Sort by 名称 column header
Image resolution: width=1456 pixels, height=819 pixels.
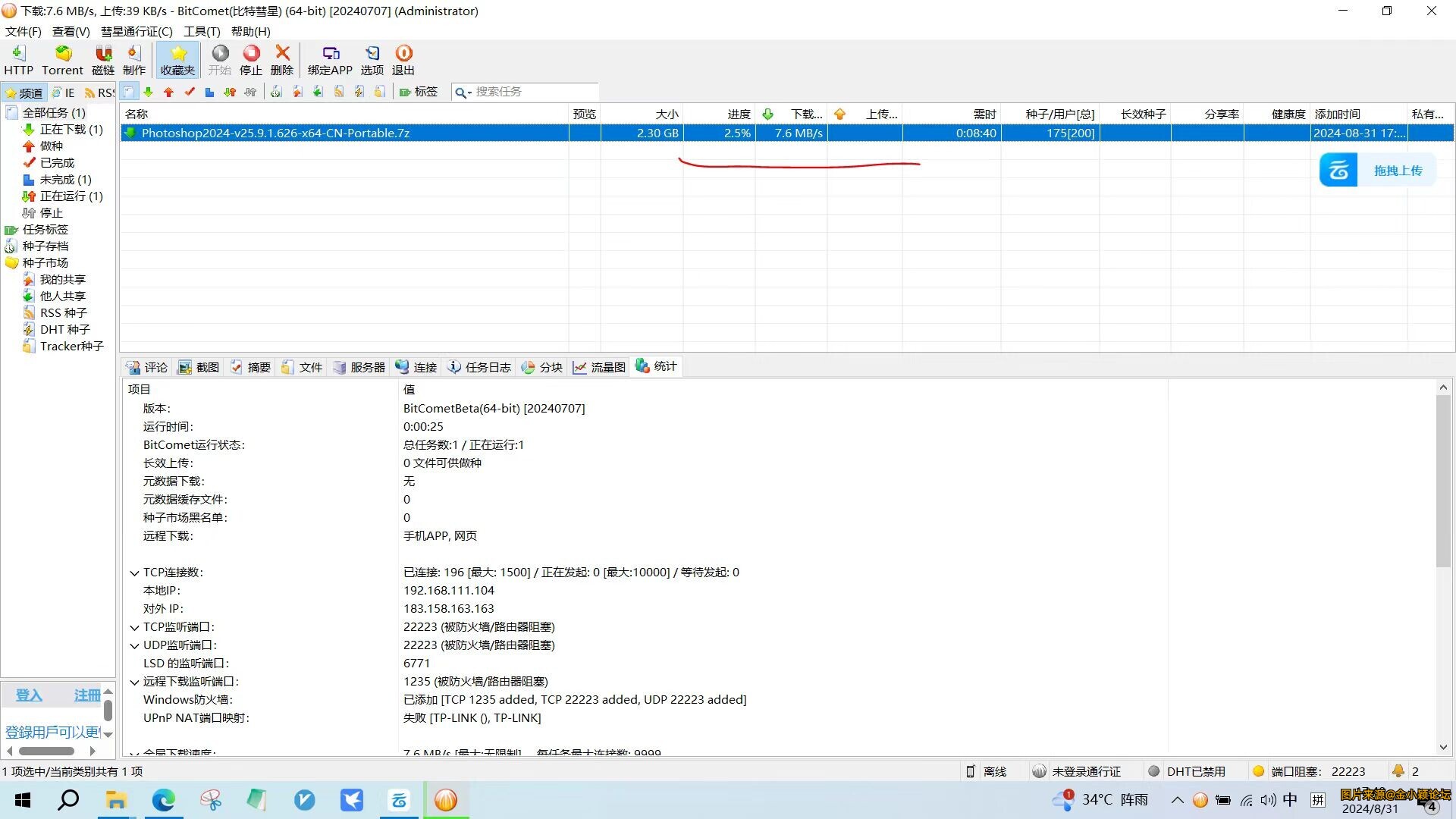(344, 114)
